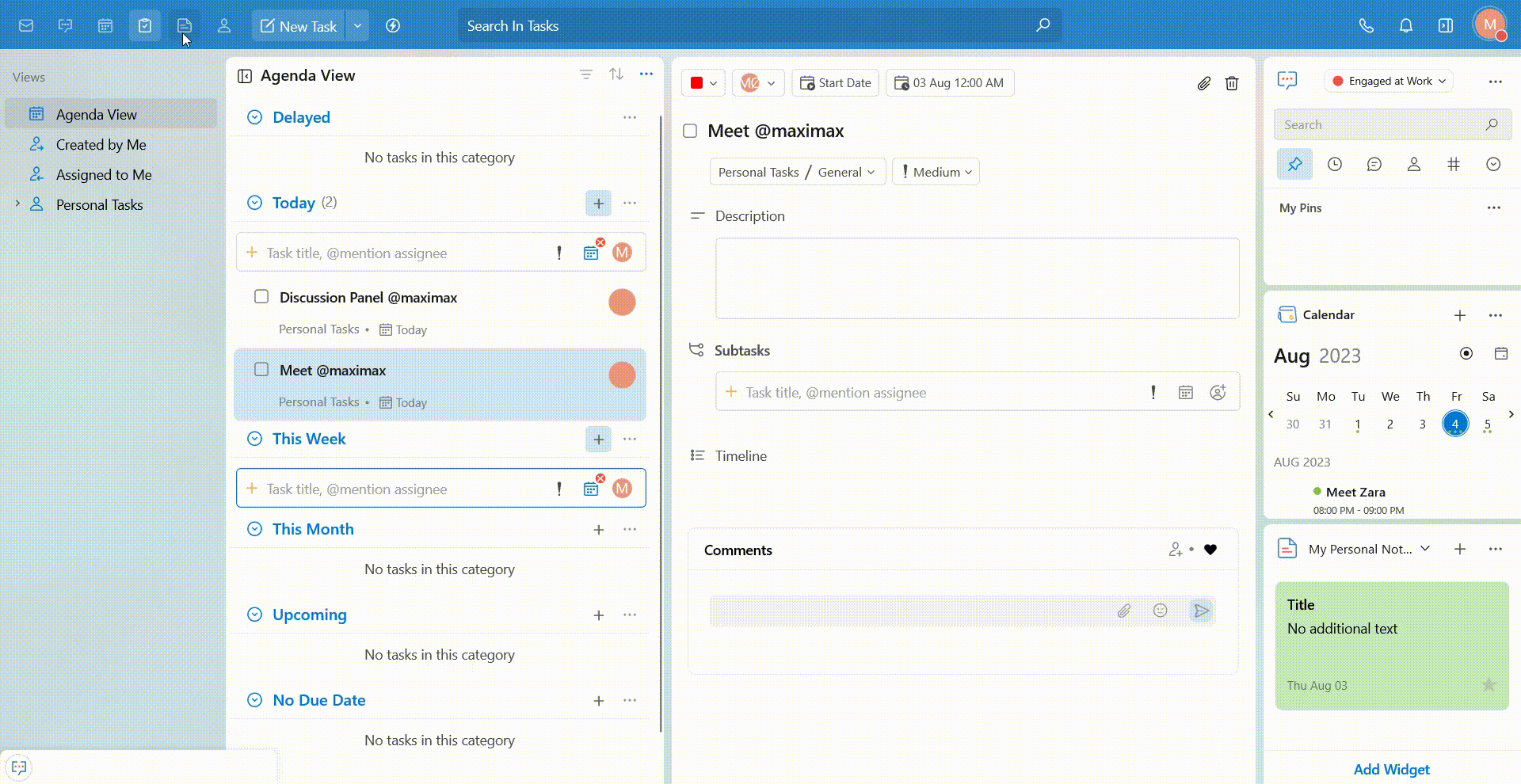Viewport: 1521px width, 784px height.
Task: Tick checkbox beside the Meet @maximax title
Action: coord(690,131)
